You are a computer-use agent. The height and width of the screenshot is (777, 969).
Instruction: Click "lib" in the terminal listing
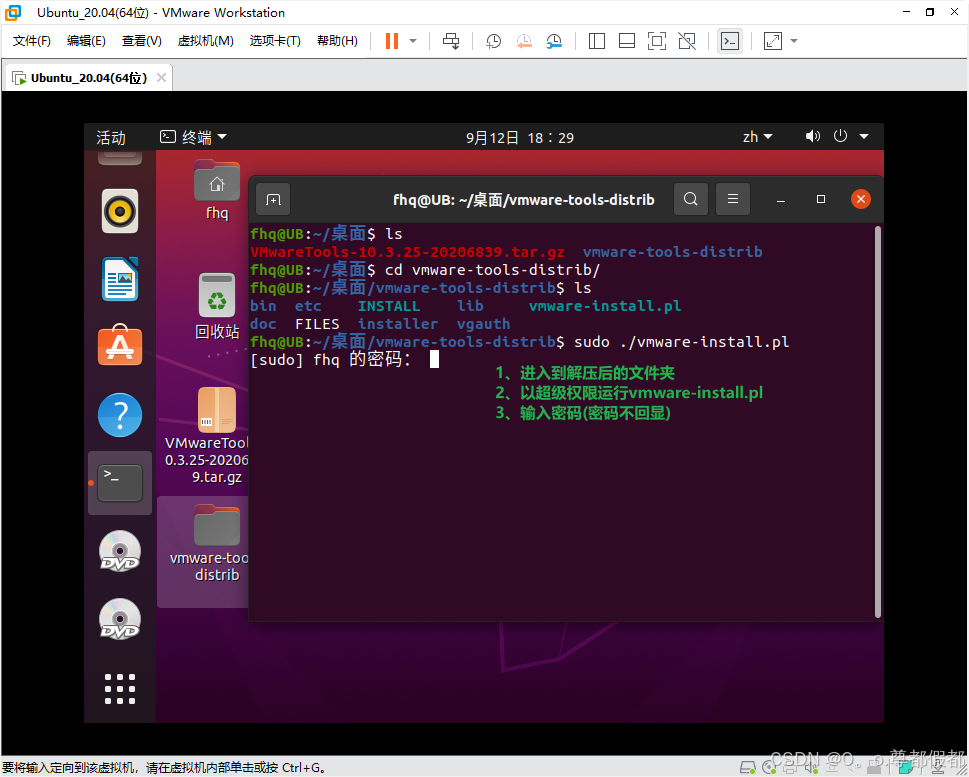pyautogui.click(x=470, y=306)
